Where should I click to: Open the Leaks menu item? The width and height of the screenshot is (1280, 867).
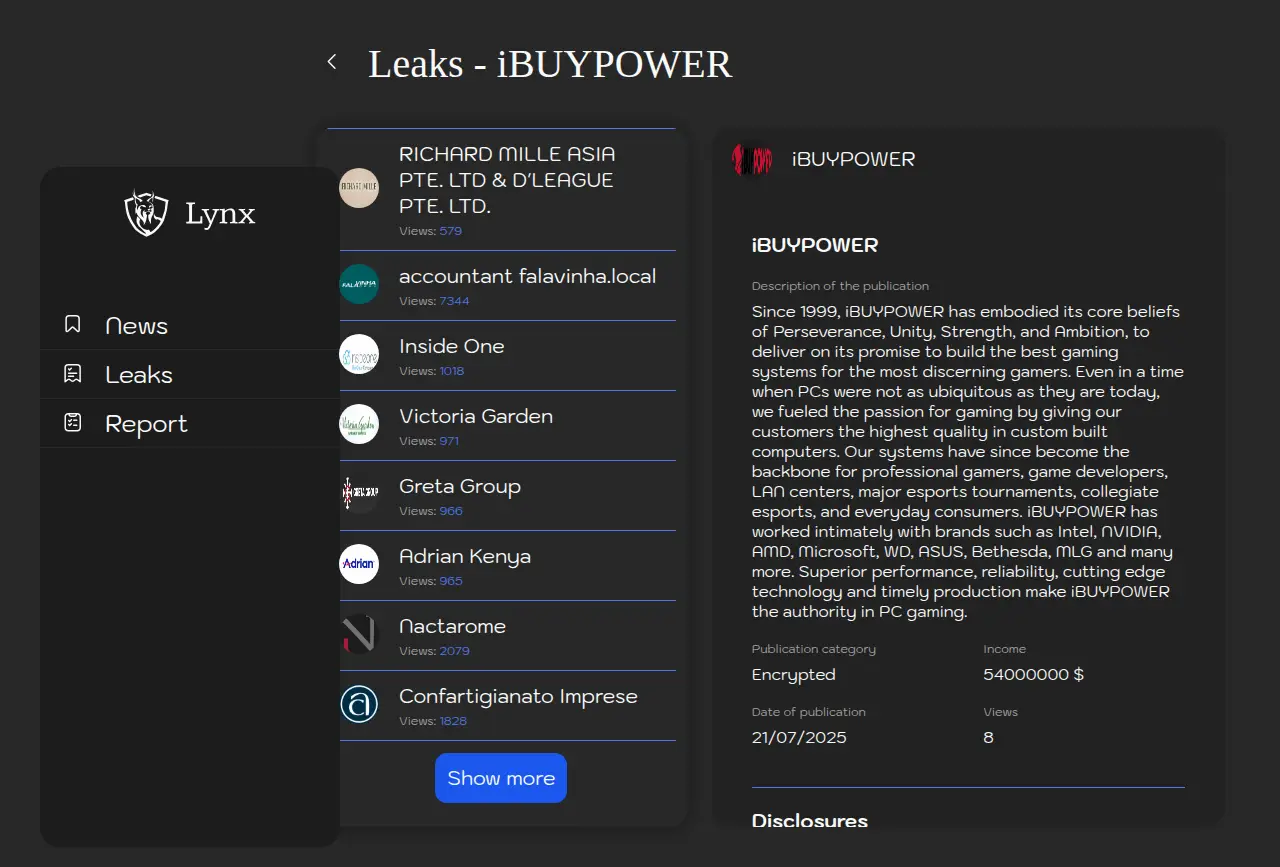pos(139,375)
